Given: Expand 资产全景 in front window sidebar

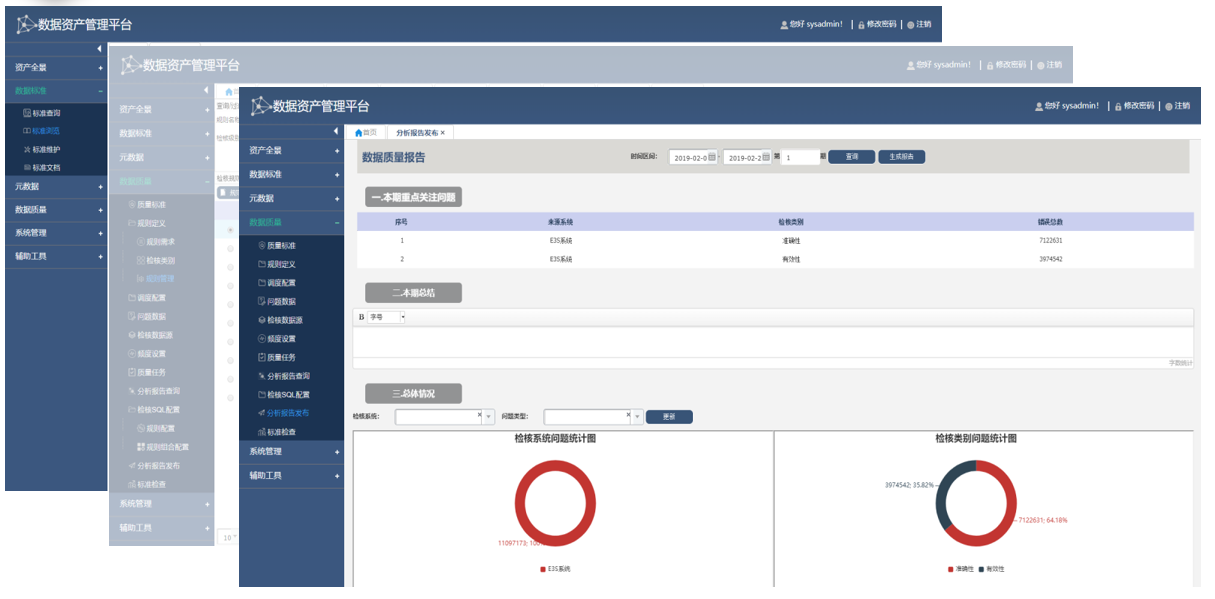Looking at the screenshot, I should (291, 150).
